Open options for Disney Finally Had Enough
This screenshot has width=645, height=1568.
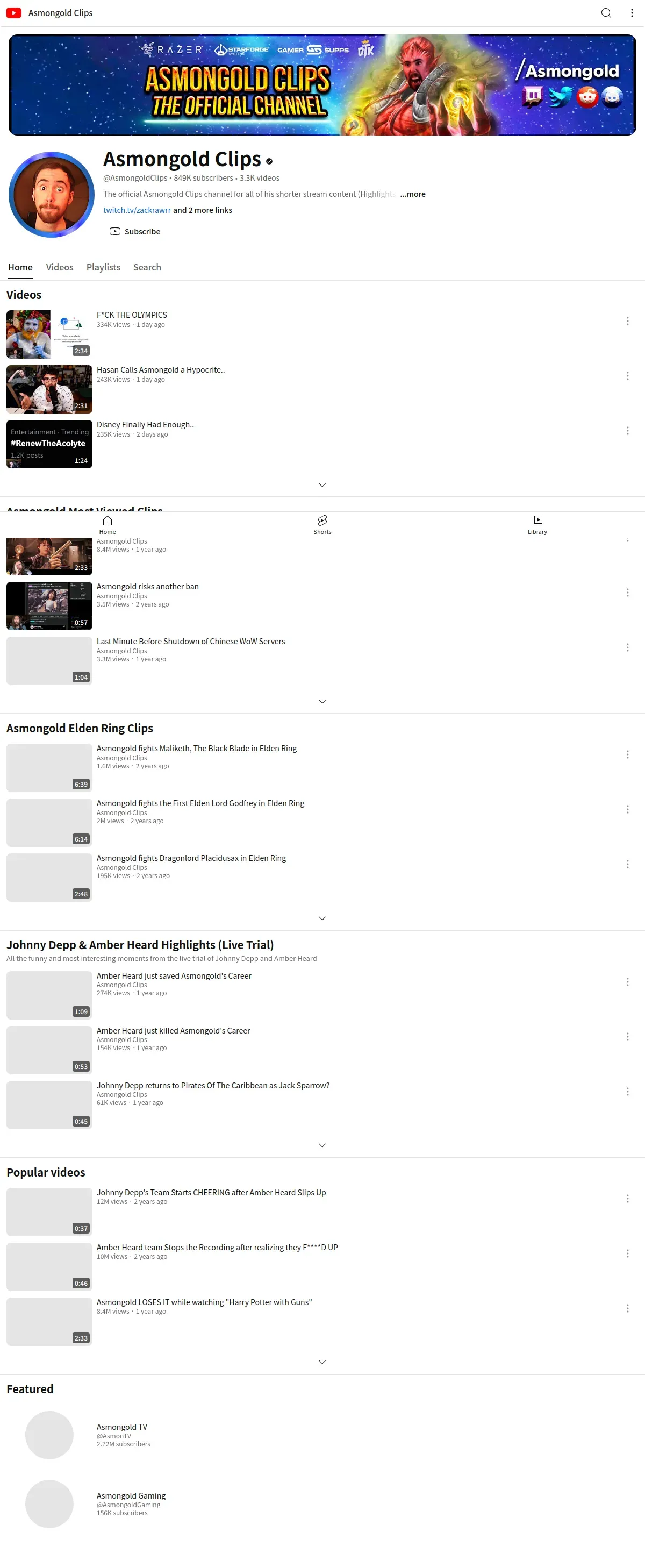pos(627,430)
